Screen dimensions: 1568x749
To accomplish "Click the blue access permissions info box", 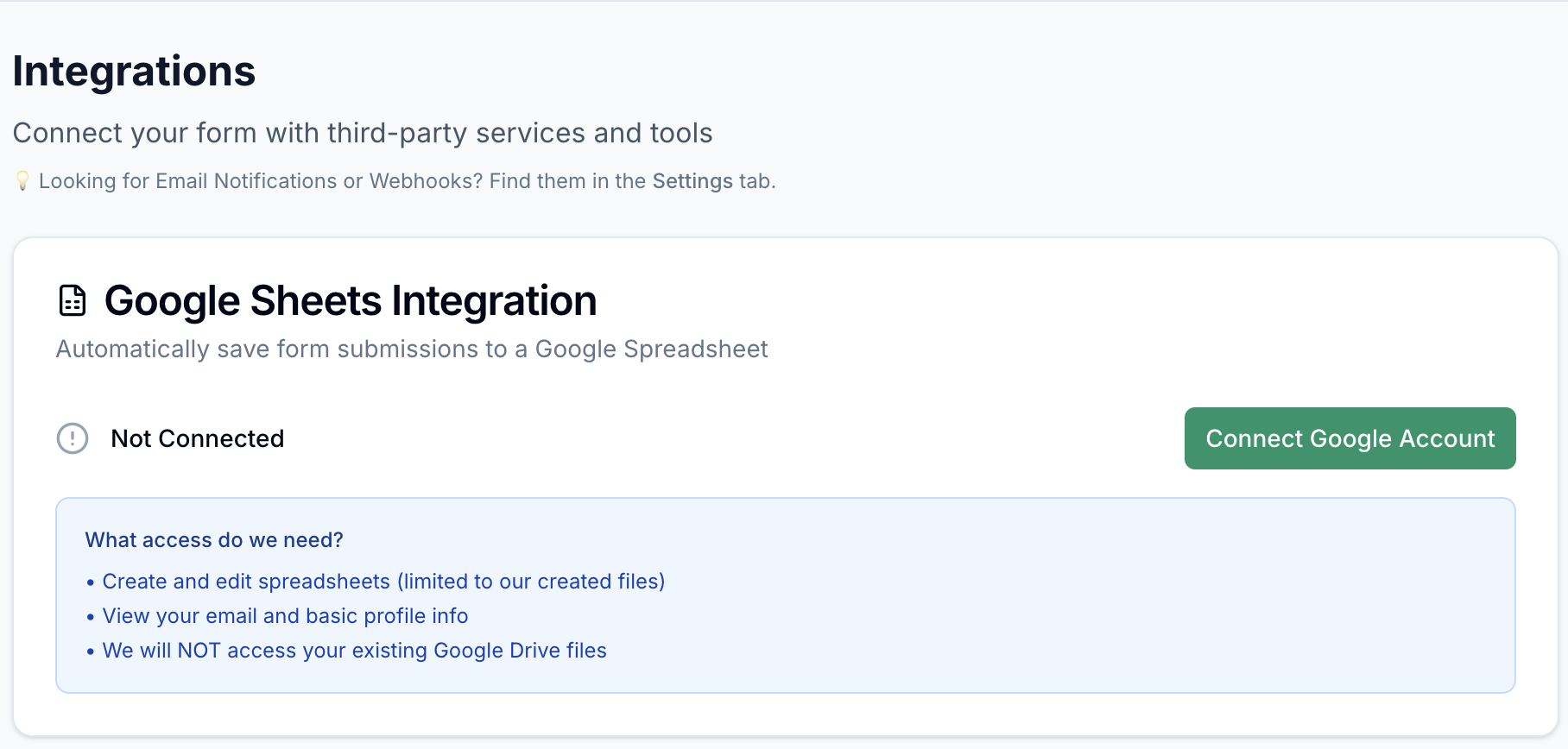I will (784, 594).
